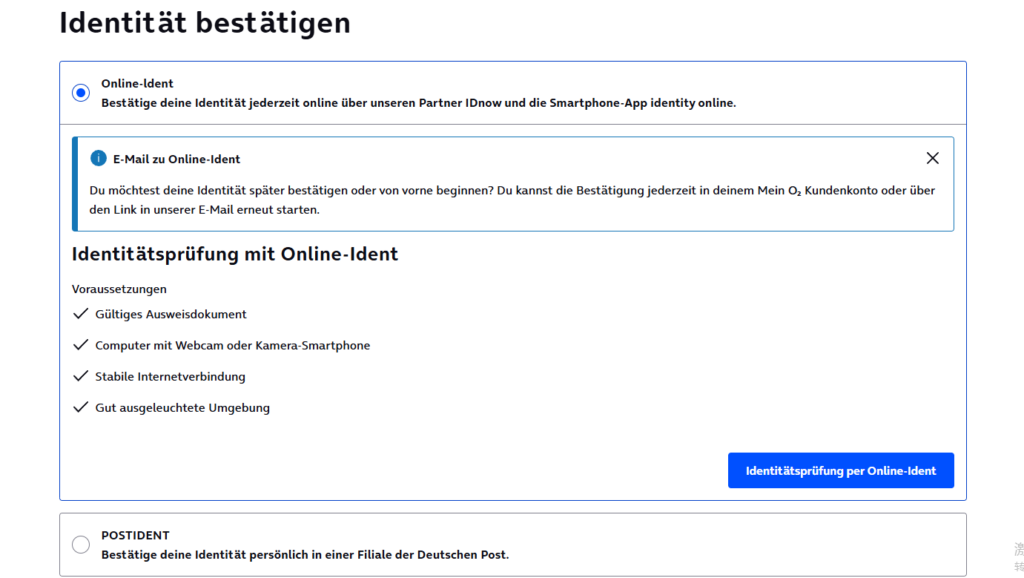Click the Gültiges Ausweisdokument requirement text

171,314
